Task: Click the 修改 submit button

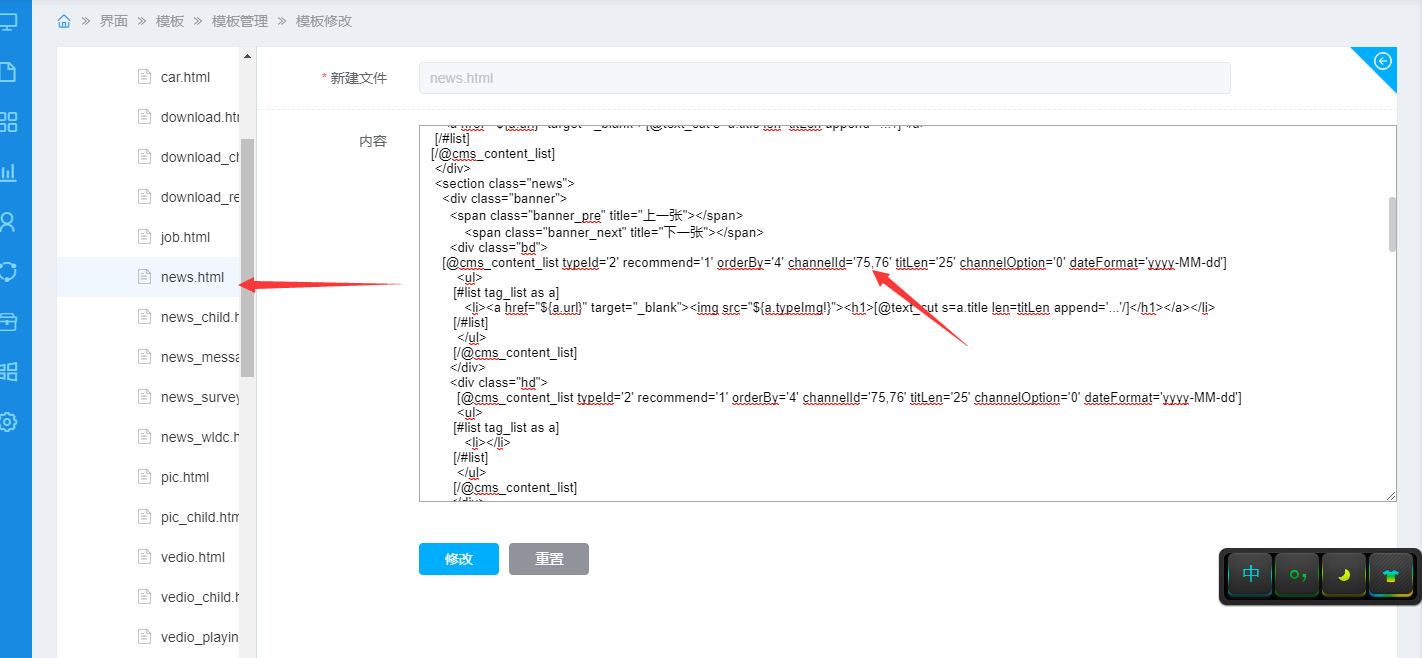Action: (x=459, y=559)
